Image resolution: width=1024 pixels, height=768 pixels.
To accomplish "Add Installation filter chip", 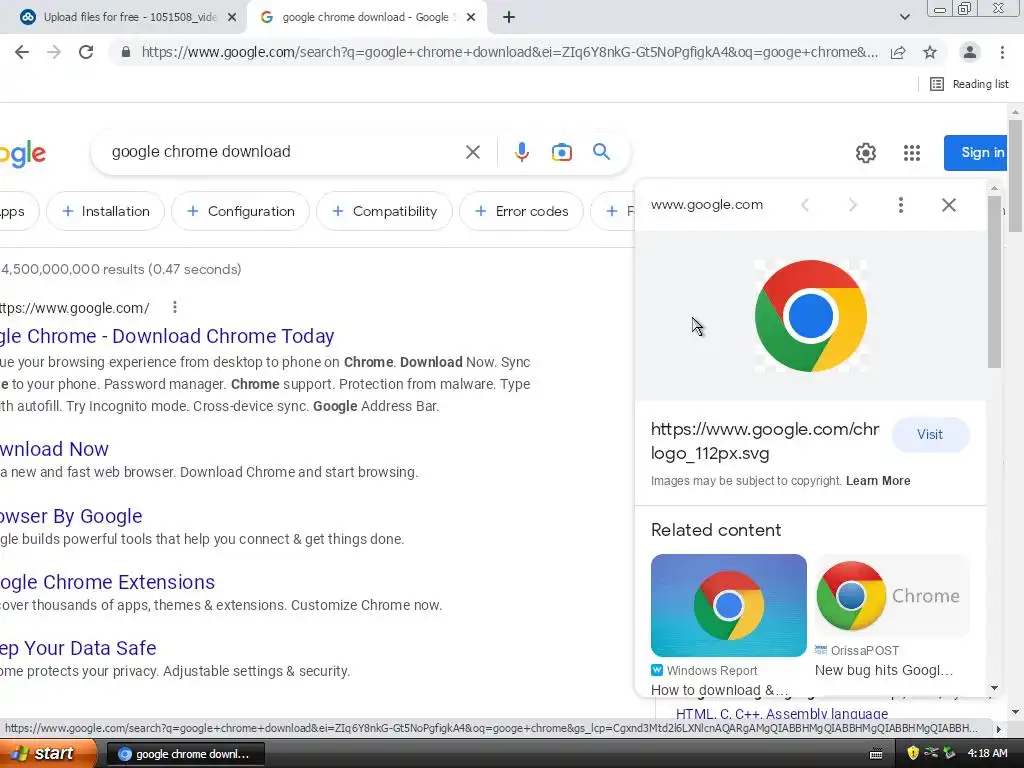I will pyautogui.click(x=105, y=211).
